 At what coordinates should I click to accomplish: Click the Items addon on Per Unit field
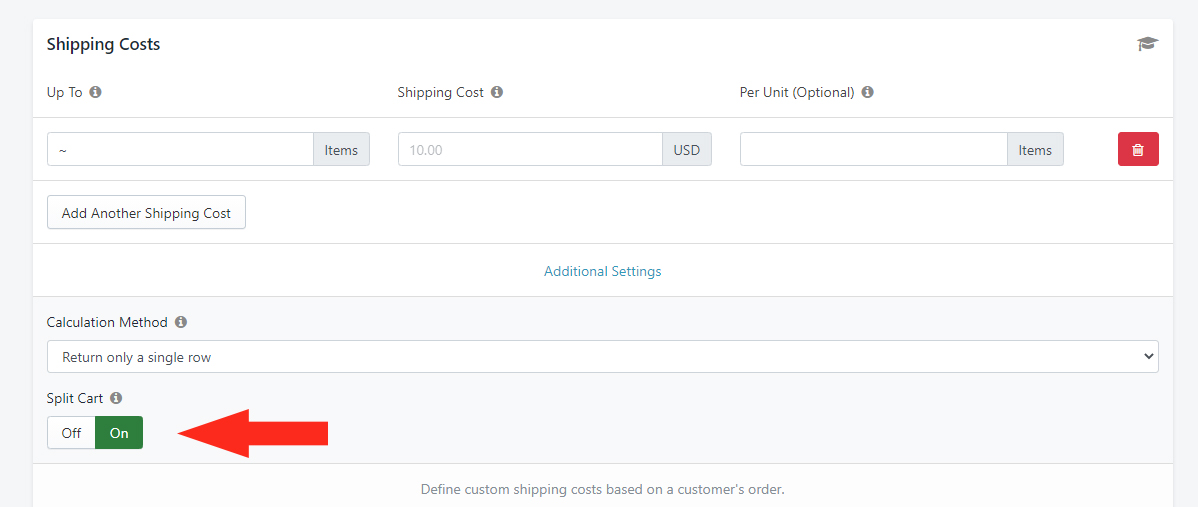coord(1035,150)
